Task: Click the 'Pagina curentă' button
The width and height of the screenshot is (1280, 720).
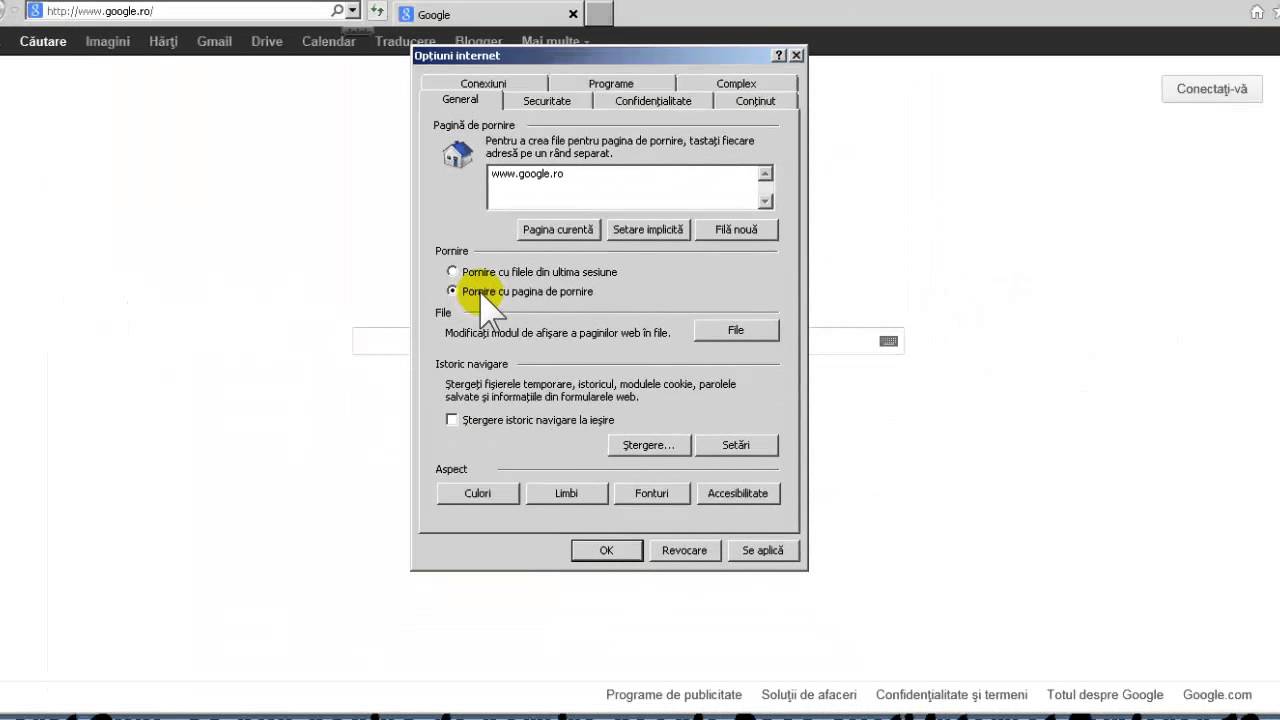Action: coord(558,230)
